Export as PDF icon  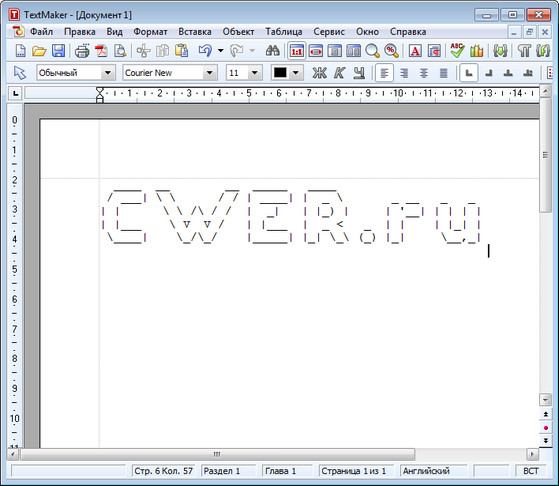coord(101,51)
